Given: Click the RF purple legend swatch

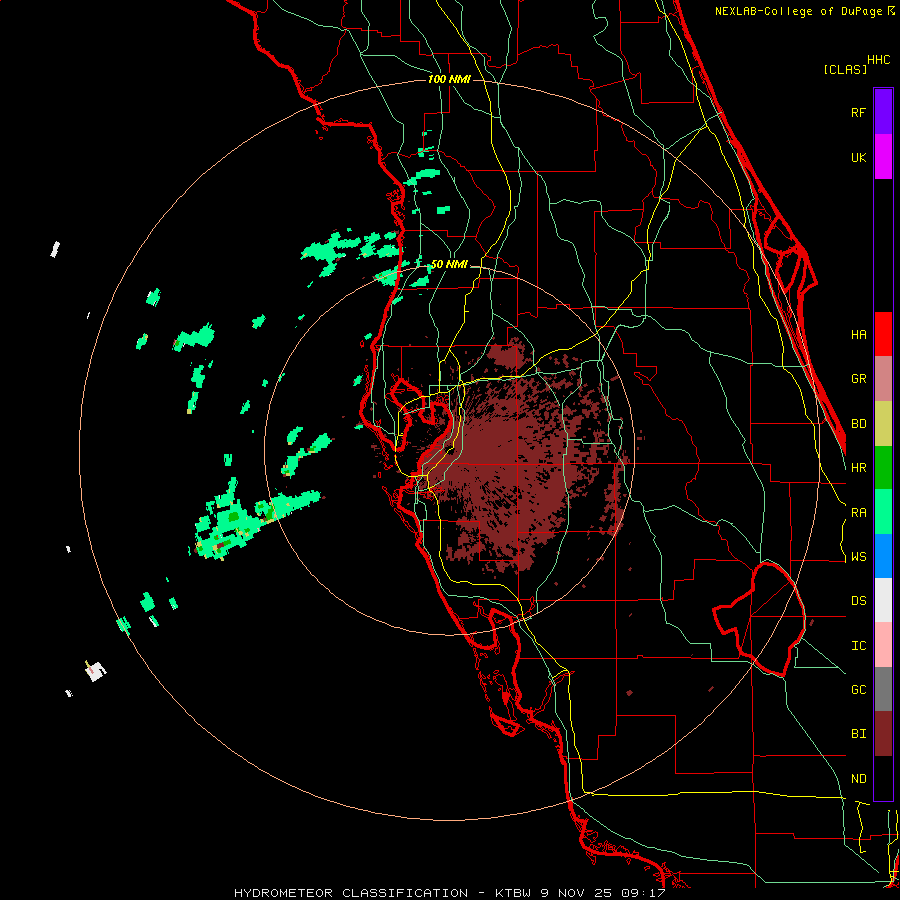Looking at the screenshot, I should tap(883, 112).
